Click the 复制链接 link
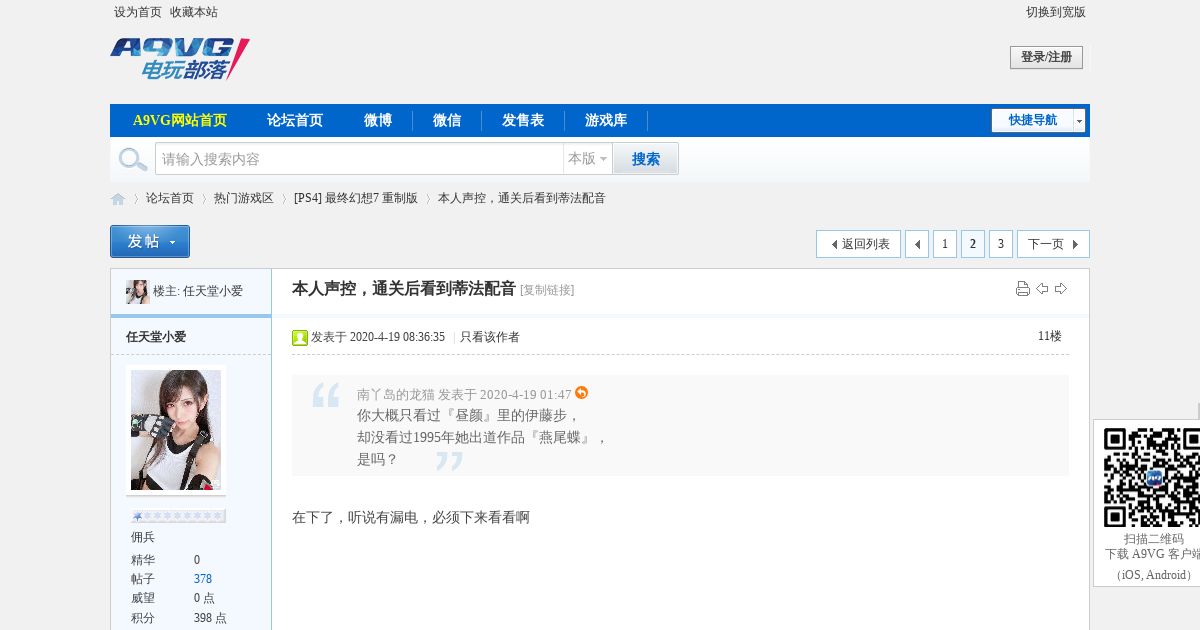The image size is (1200, 630). 547,290
